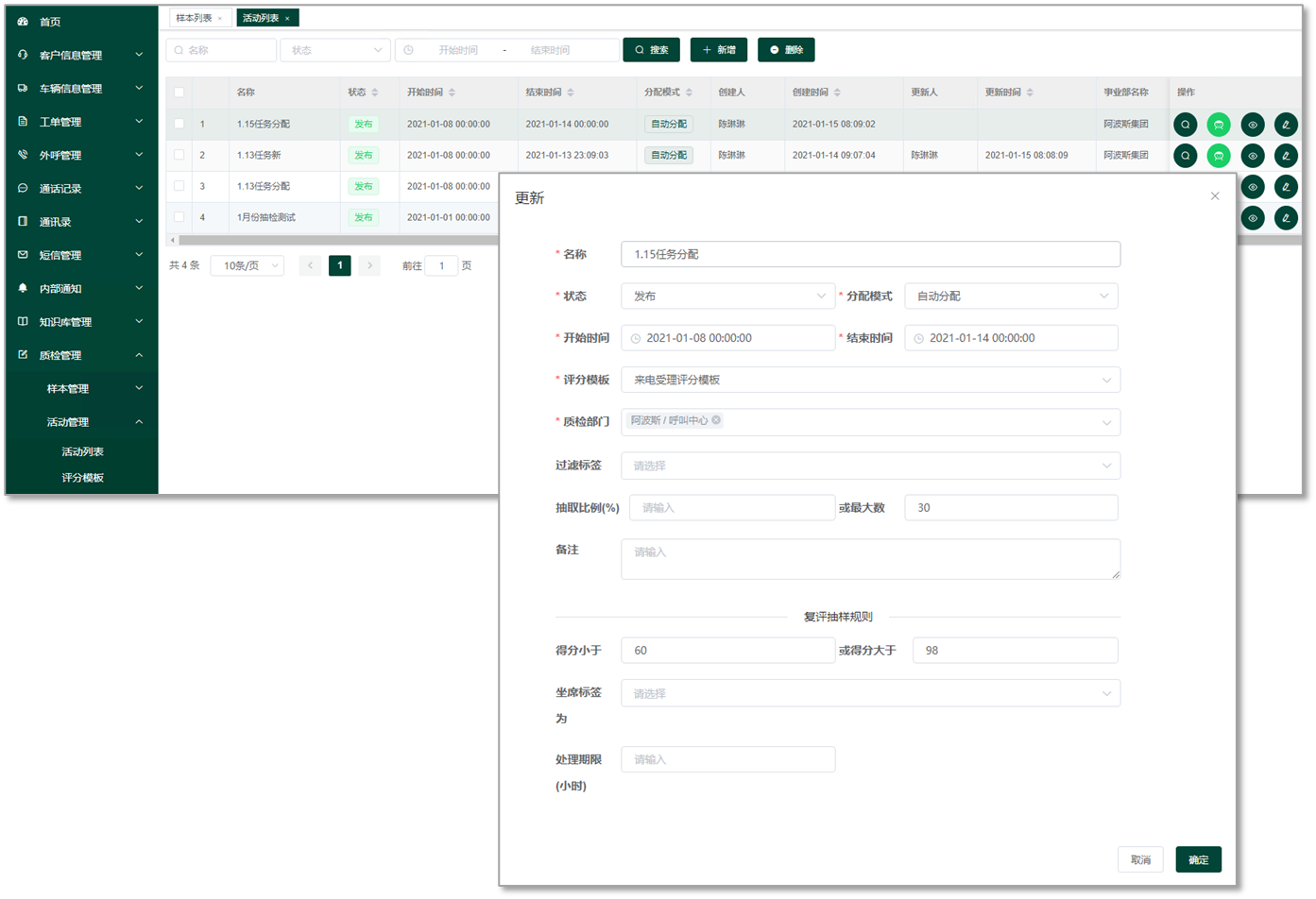This screenshot has width=1316, height=899.
Task: Click the eye view icon in row 2
Action: [x=1252, y=156]
